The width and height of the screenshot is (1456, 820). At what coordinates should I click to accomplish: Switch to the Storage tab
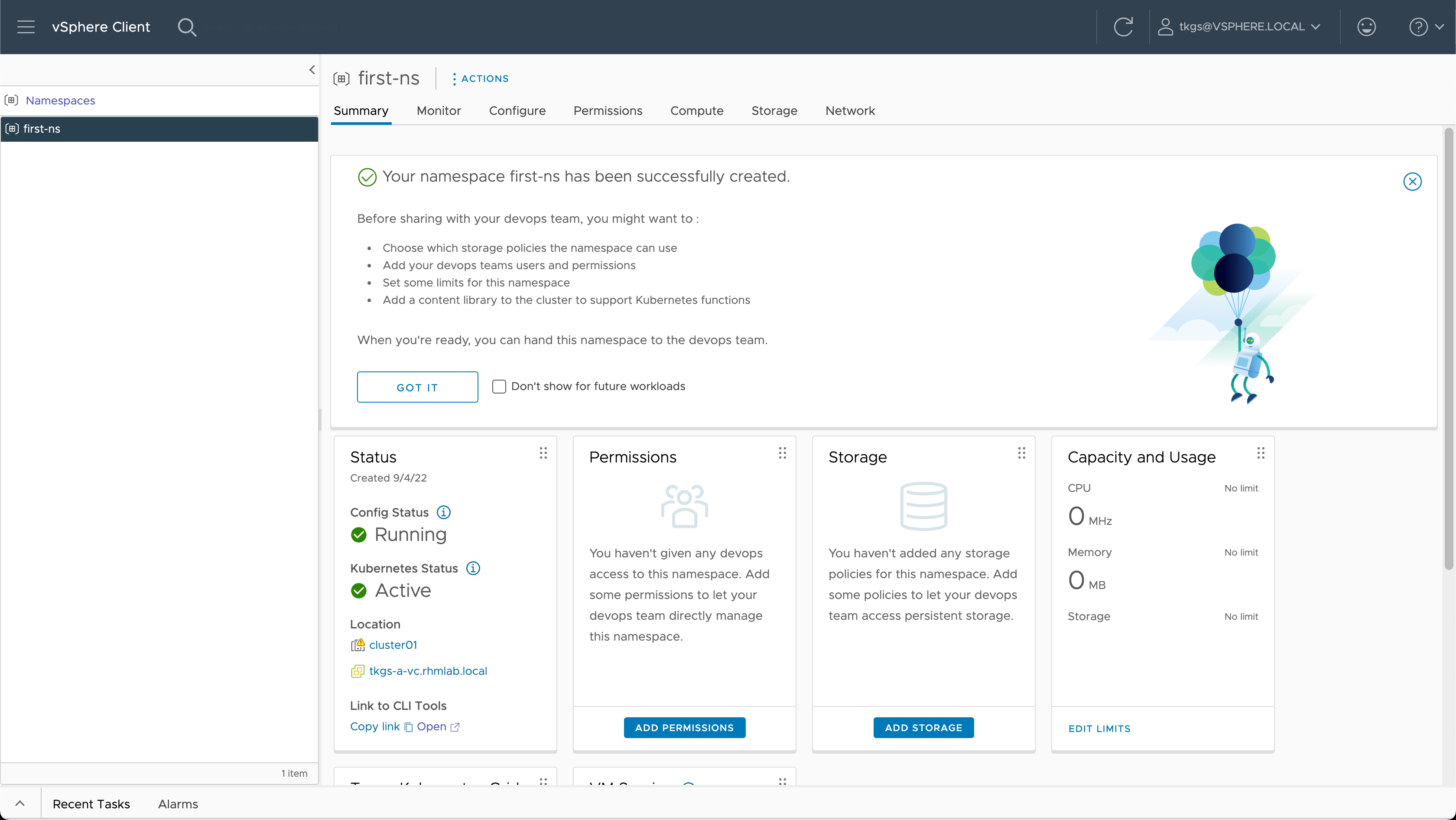point(774,111)
